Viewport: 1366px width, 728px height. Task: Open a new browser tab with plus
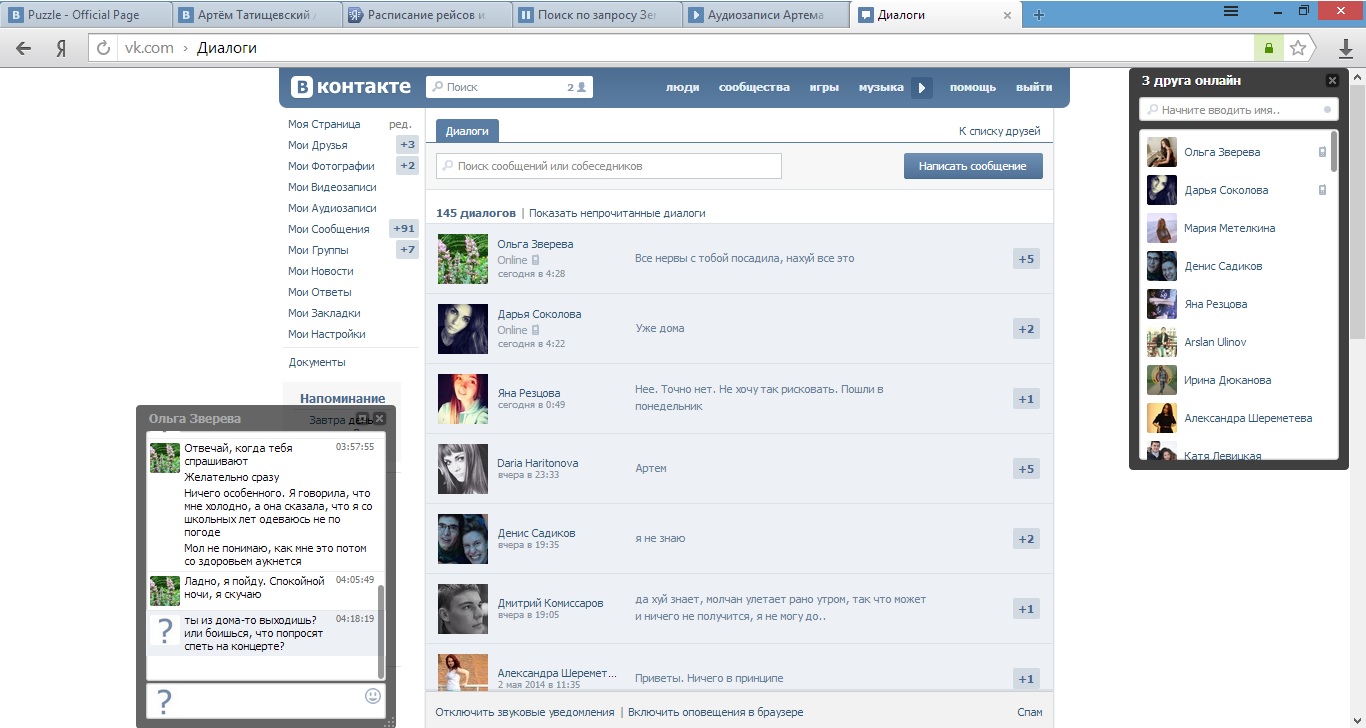tap(1039, 15)
